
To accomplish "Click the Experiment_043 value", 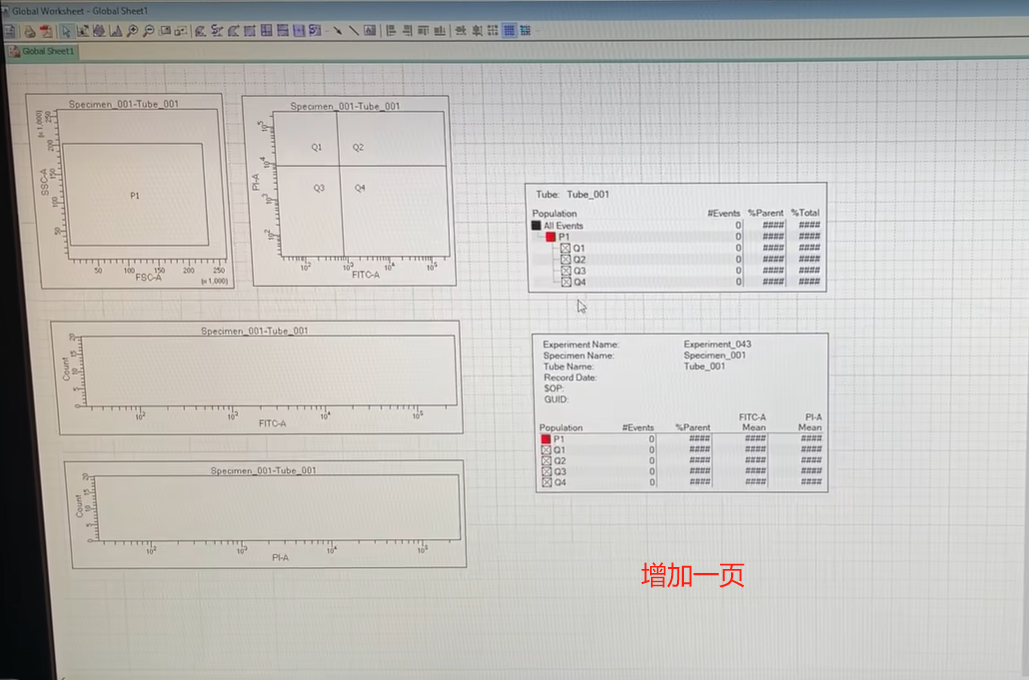I will point(717,344).
